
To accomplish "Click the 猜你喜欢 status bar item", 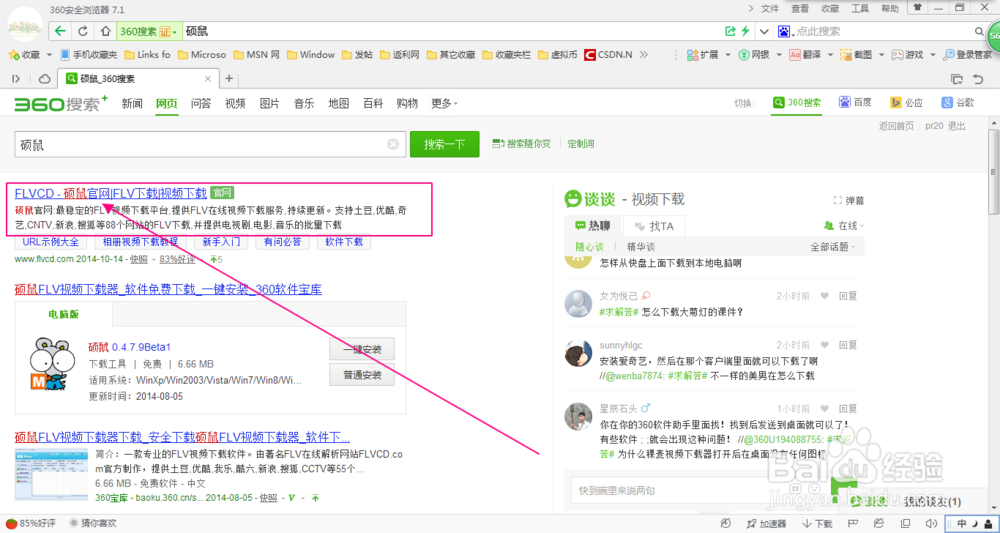I will (x=92, y=523).
